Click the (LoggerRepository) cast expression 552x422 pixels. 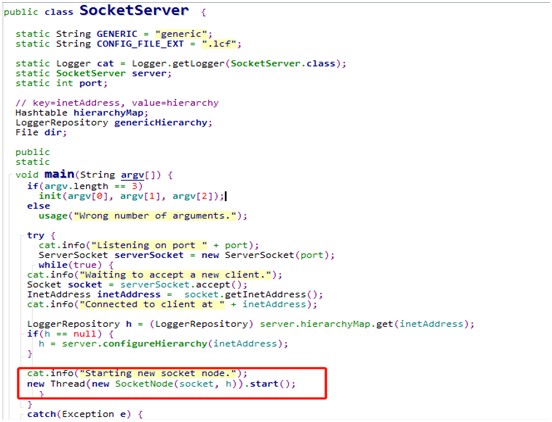pos(201,324)
